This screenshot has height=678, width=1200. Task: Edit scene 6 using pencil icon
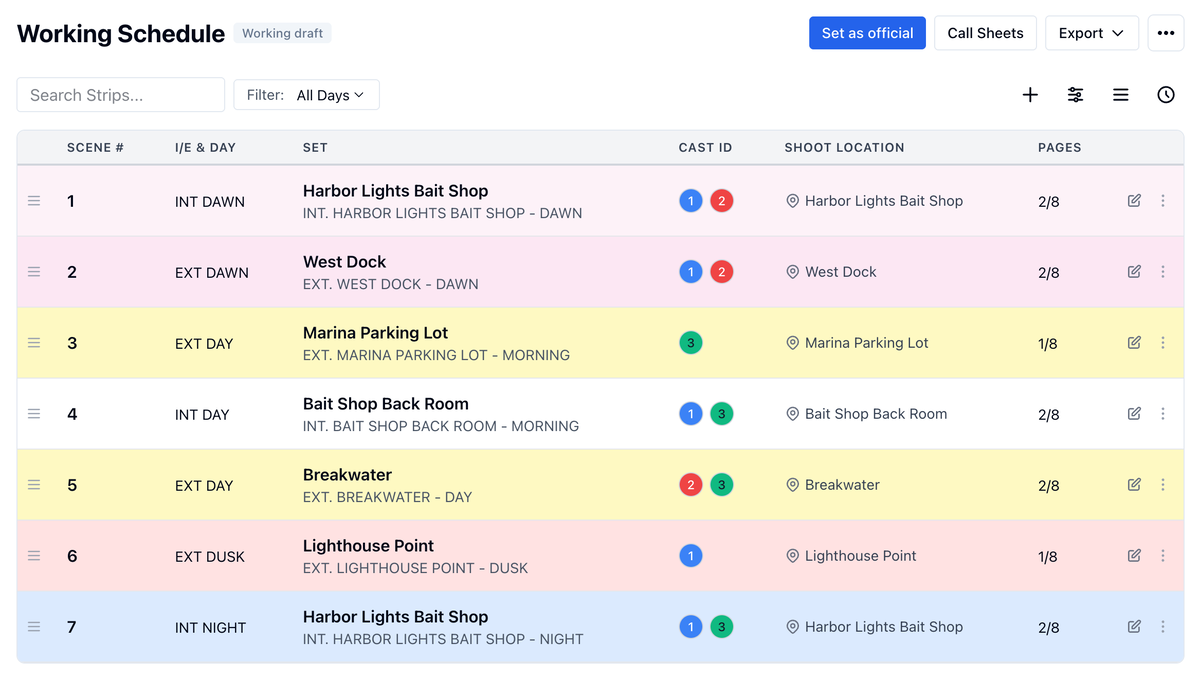[x=1134, y=556]
